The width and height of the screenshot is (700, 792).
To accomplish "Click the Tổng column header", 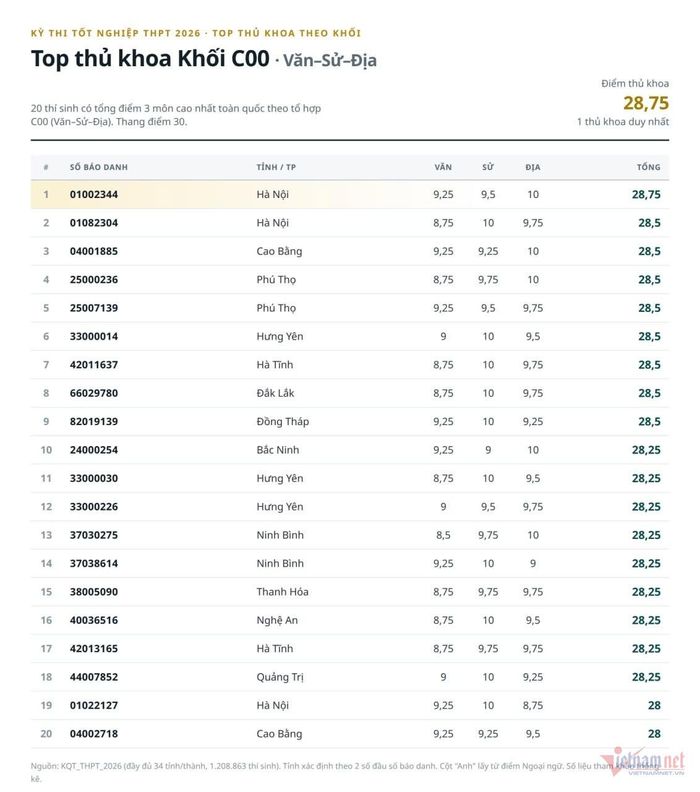I will [648, 167].
